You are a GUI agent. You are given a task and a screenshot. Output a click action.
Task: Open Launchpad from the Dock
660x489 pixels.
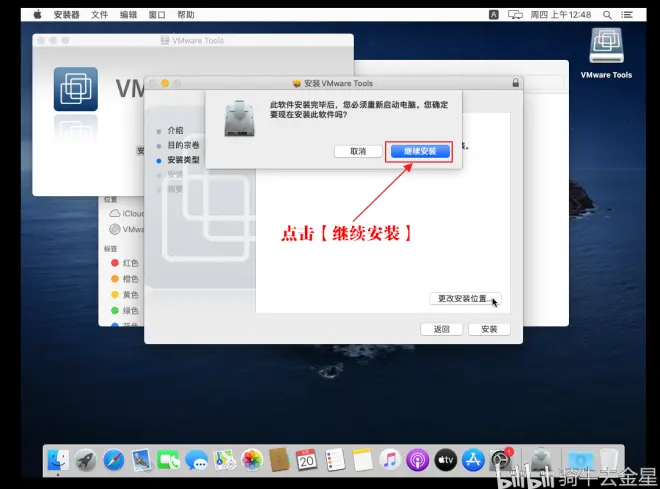(x=86, y=460)
